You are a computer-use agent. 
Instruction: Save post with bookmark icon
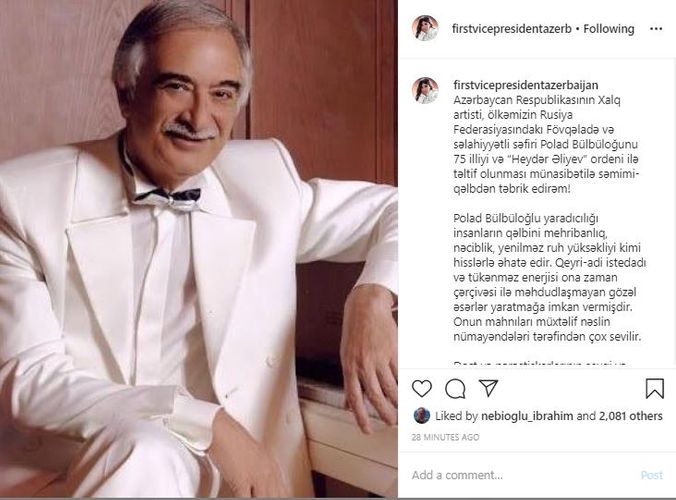[654, 388]
